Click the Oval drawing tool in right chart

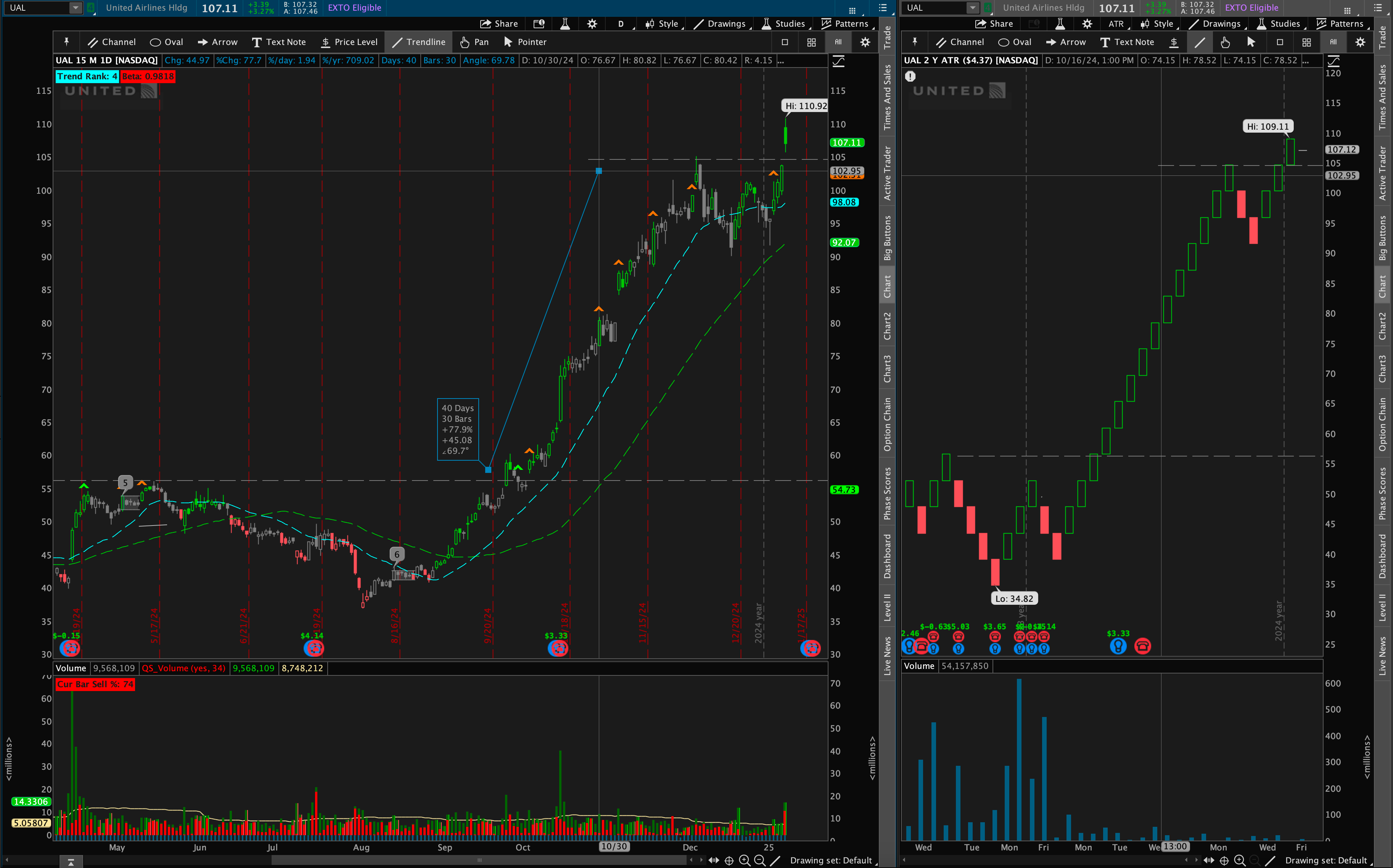(x=1014, y=42)
